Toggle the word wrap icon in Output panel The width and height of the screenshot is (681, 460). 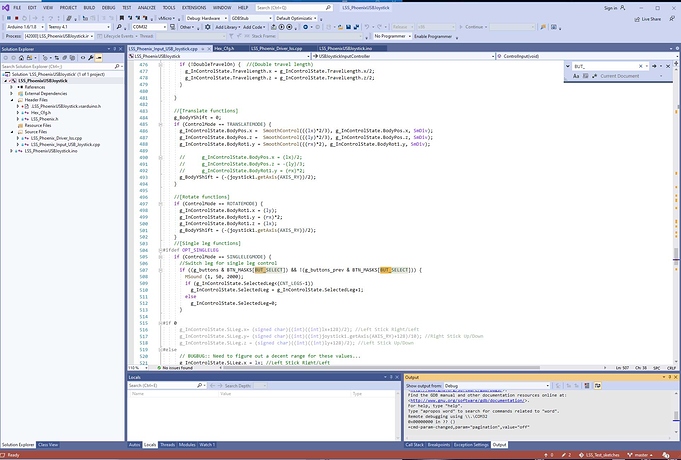(x=598, y=386)
